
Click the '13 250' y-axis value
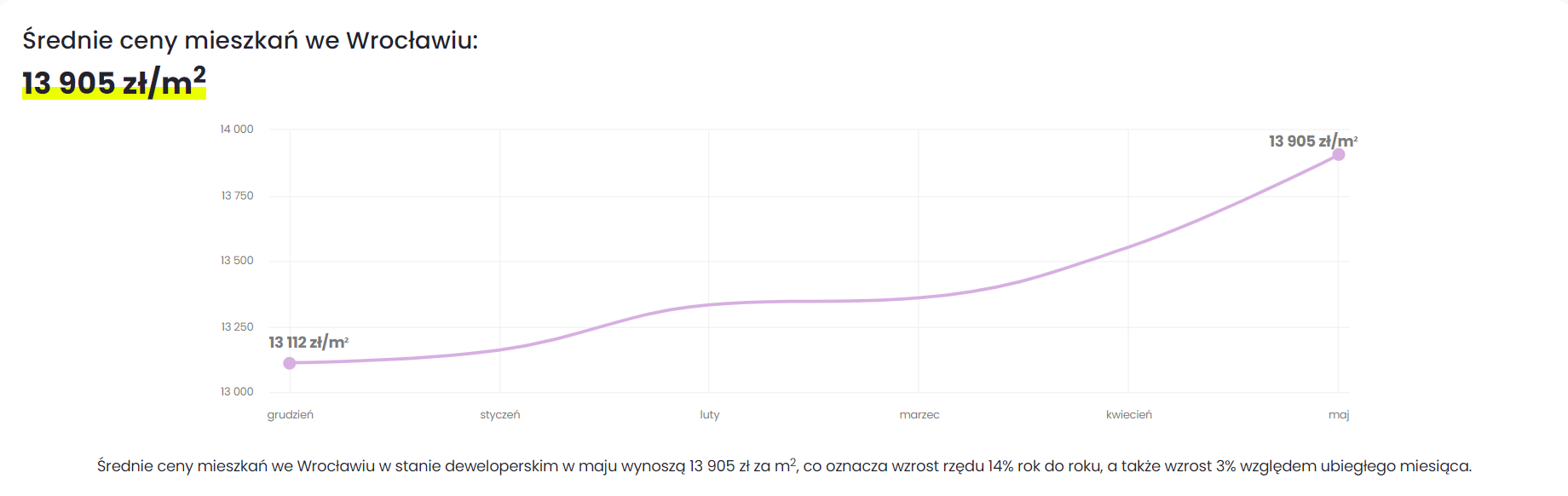[237, 327]
